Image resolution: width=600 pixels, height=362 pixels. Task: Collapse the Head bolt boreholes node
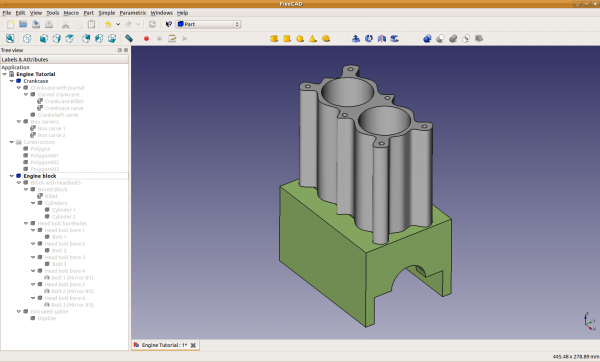click(26, 223)
